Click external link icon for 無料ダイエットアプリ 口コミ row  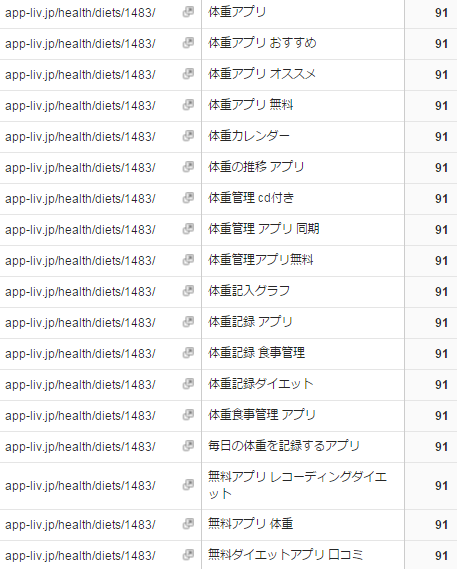point(188,554)
